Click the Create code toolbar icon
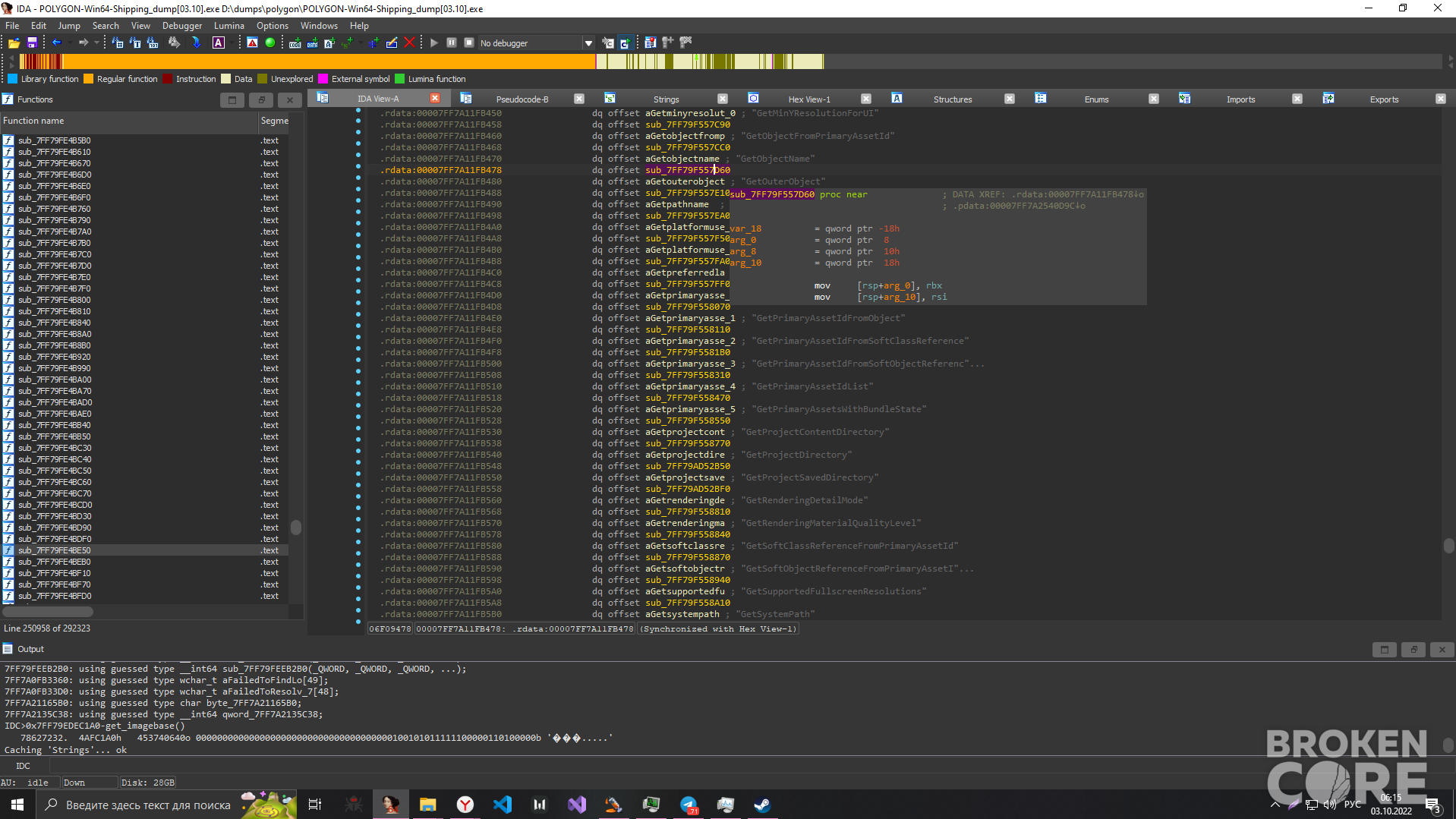 [295, 43]
